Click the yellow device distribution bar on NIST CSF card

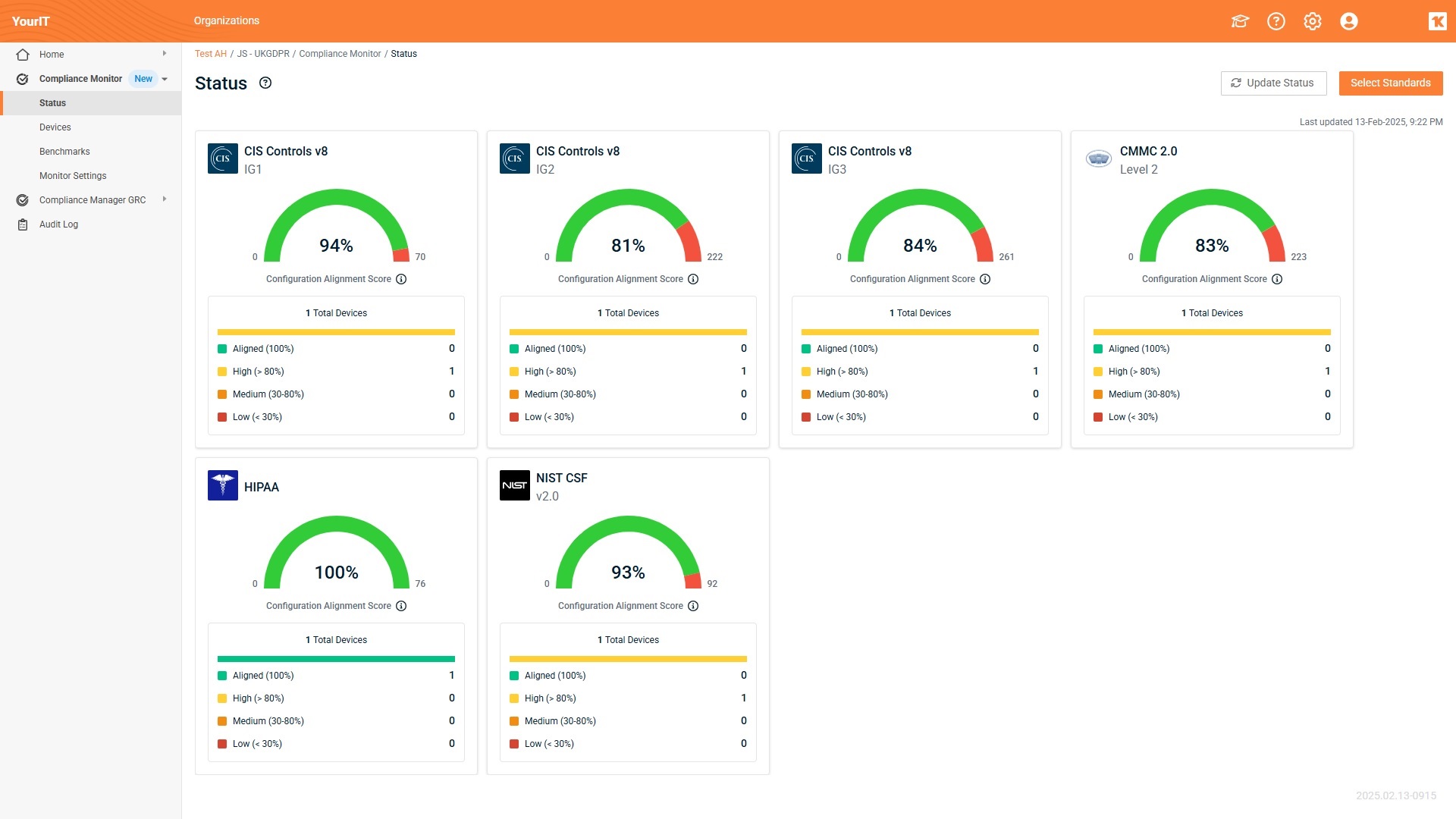pos(628,659)
